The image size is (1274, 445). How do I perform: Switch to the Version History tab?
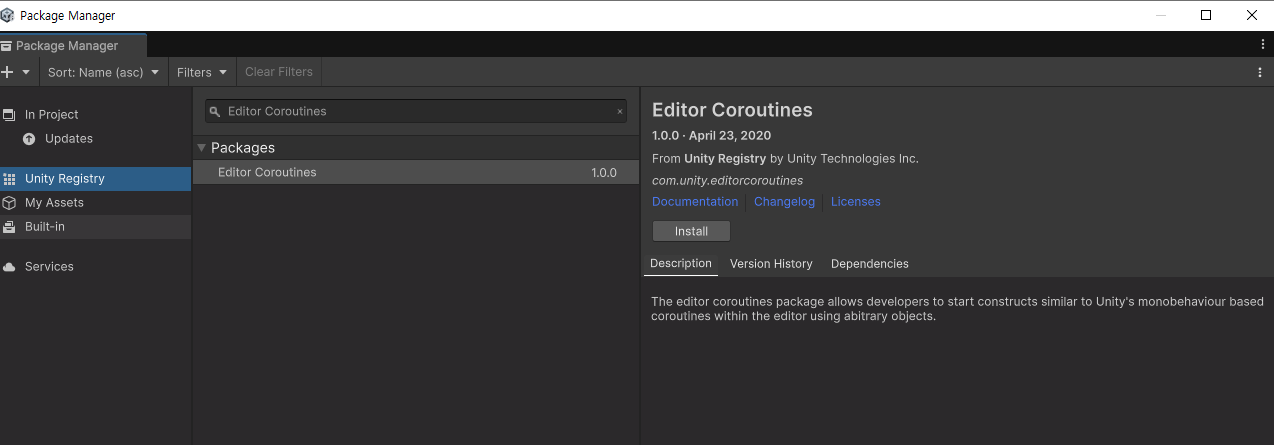coord(771,264)
